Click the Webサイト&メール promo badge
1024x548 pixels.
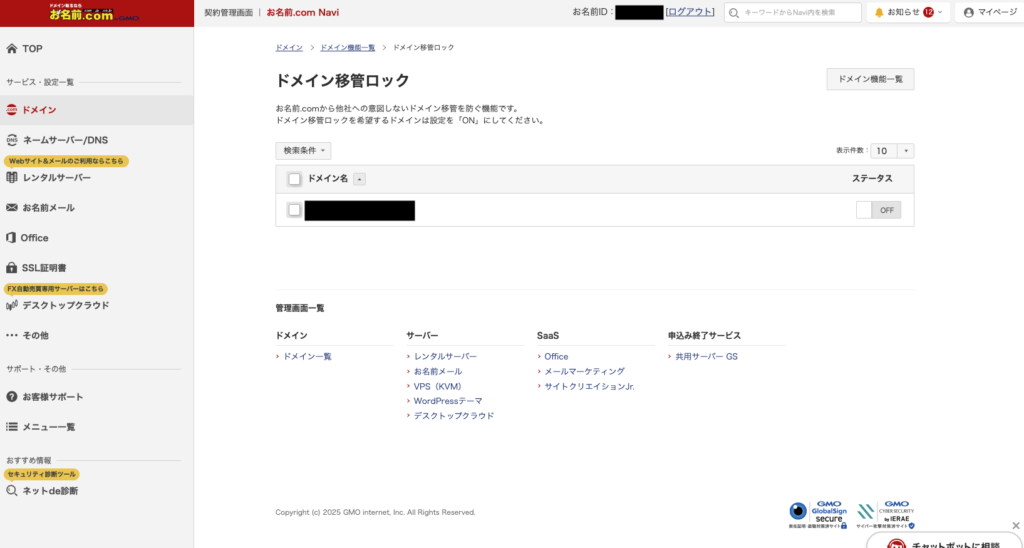pyautogui.click(x=66, y=161)
